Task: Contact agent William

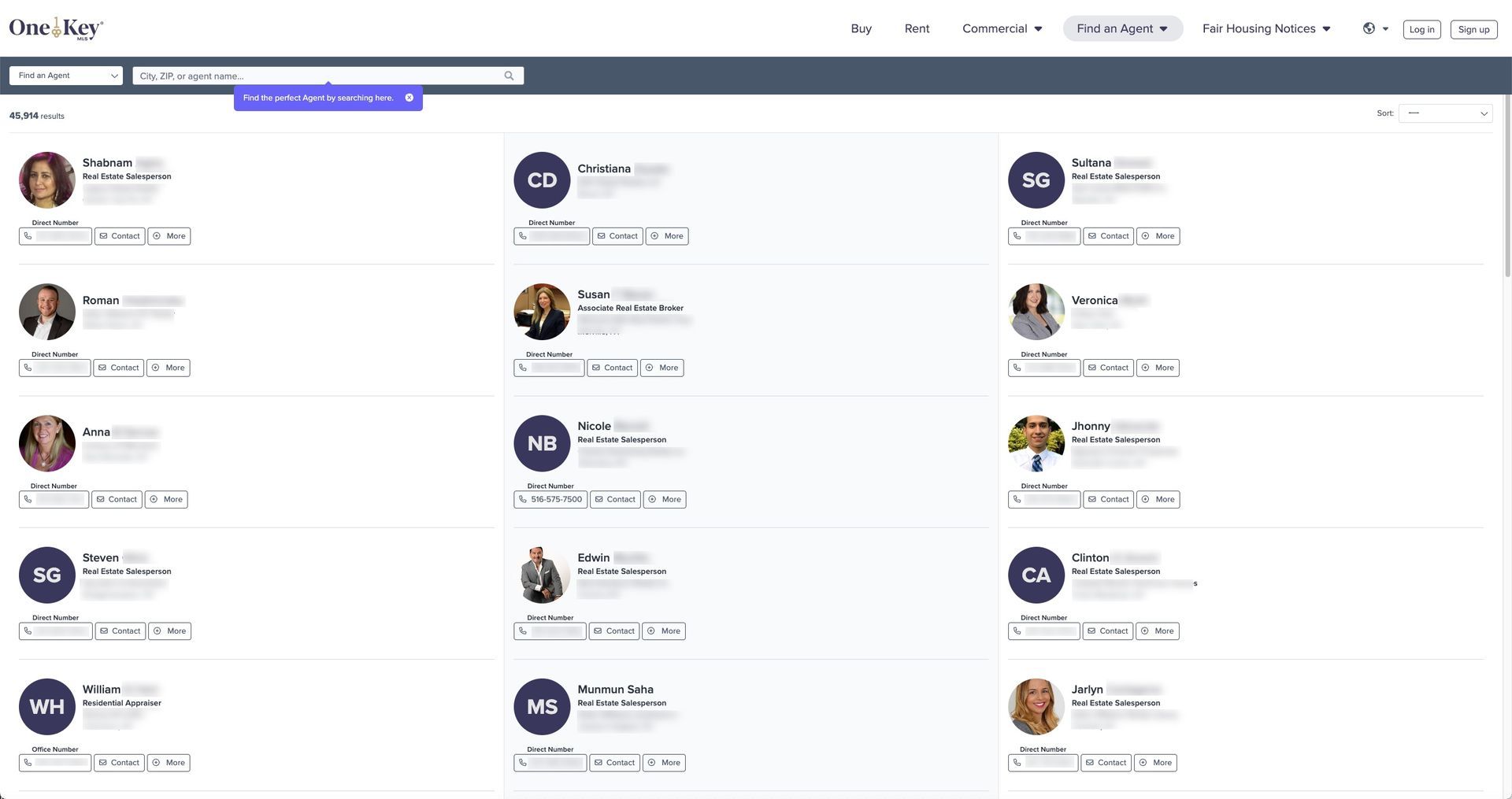Action: (x=119, y=763)
